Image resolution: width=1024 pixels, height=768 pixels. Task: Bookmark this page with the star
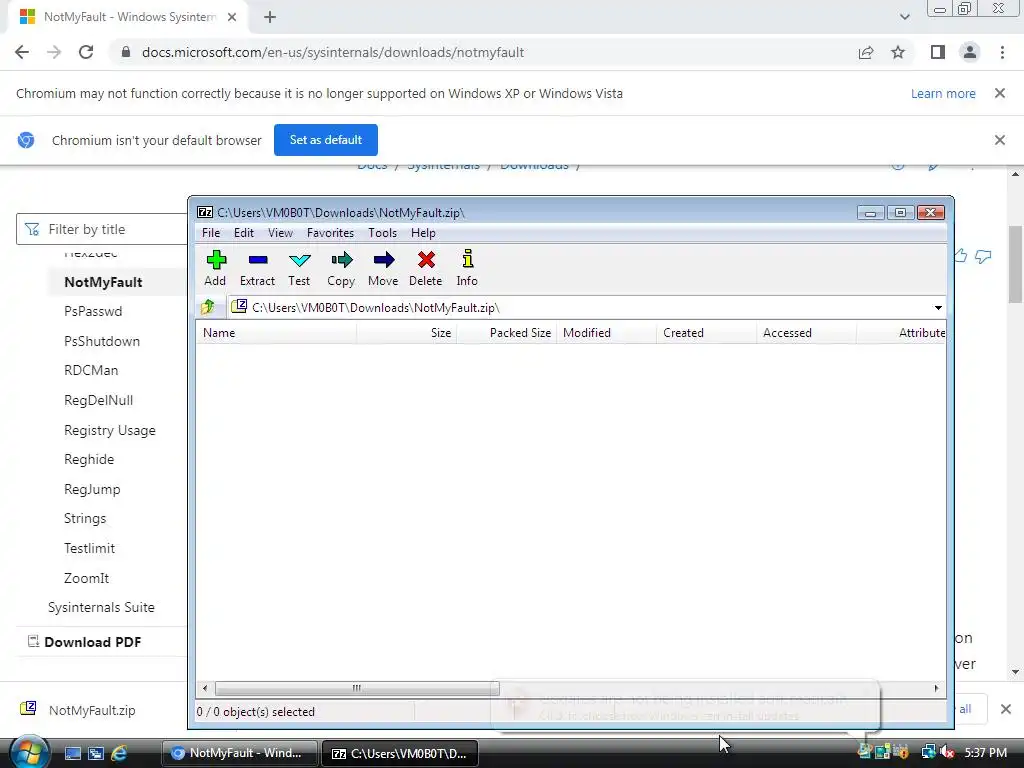[898, 52]
